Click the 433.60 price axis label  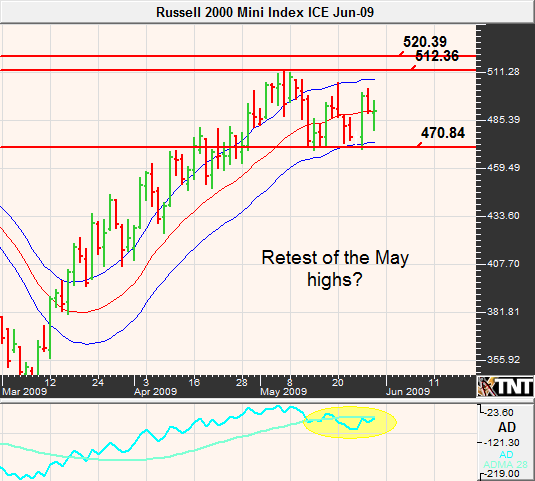[x=503, y=216]
